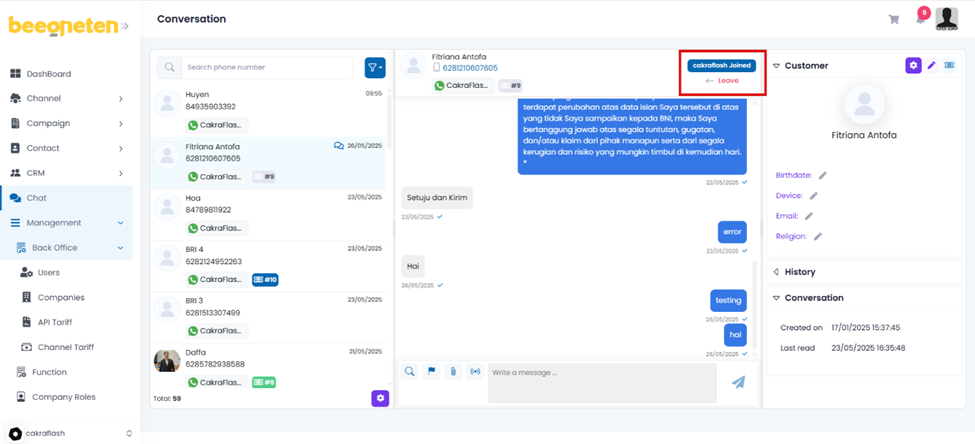975x444 pixels.
Task: Expand the History section
Action: coord(777,272)
